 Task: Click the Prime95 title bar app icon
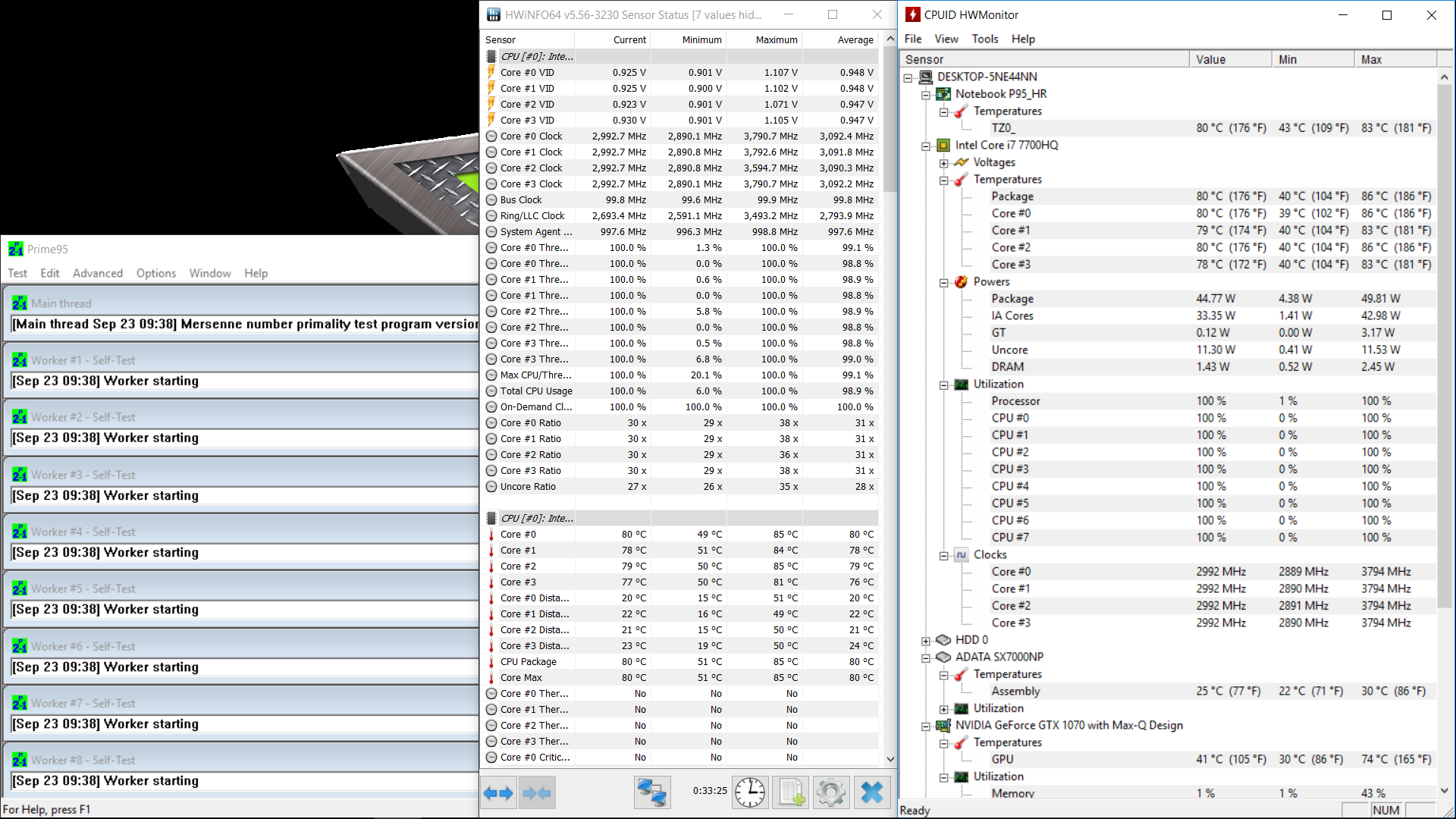[x=16, y=249]
